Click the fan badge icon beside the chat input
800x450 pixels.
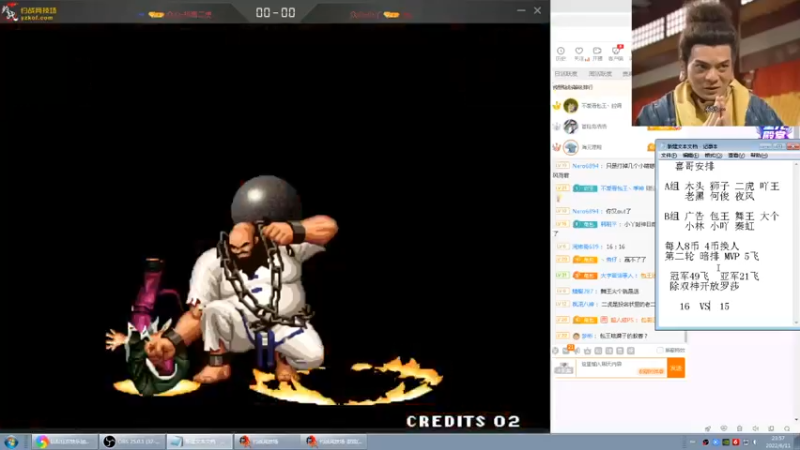click(564, 367)
